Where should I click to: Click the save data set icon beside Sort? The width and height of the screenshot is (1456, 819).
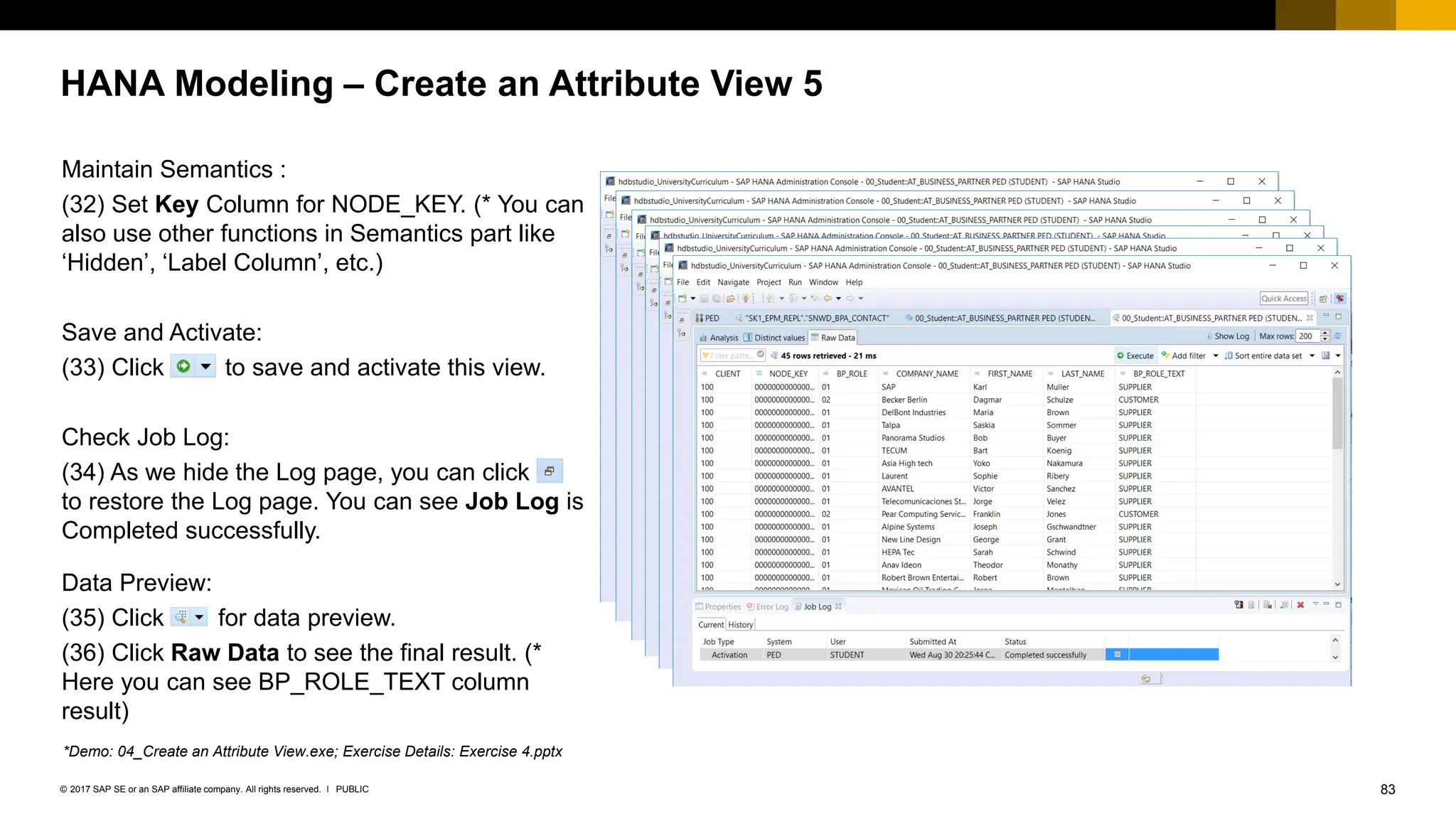(x=1326, y=355)
